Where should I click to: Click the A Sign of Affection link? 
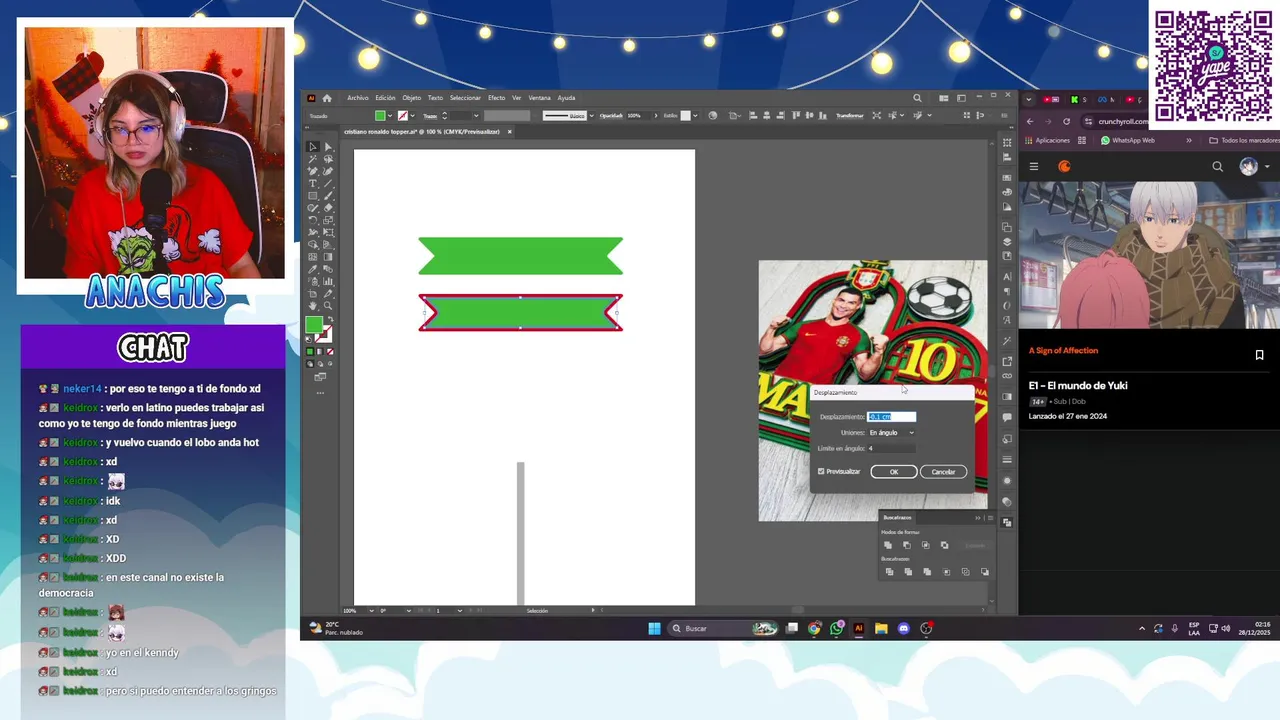(1063, 350)
